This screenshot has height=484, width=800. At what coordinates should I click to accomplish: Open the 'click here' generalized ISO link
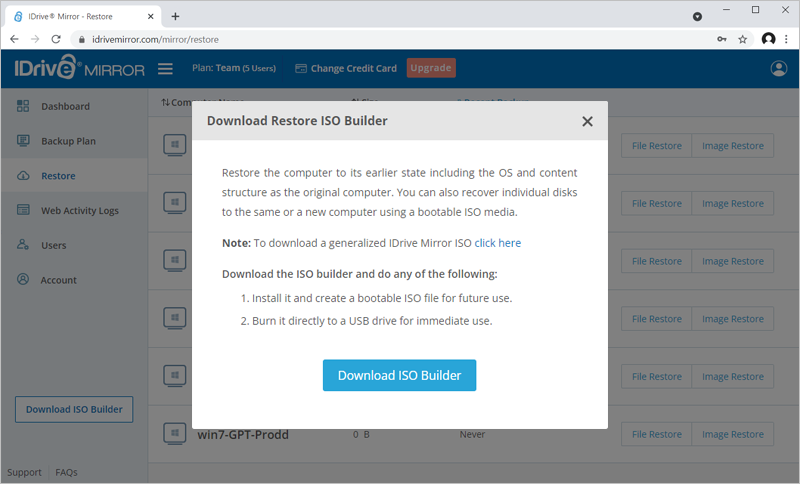[x=497, y=243]
